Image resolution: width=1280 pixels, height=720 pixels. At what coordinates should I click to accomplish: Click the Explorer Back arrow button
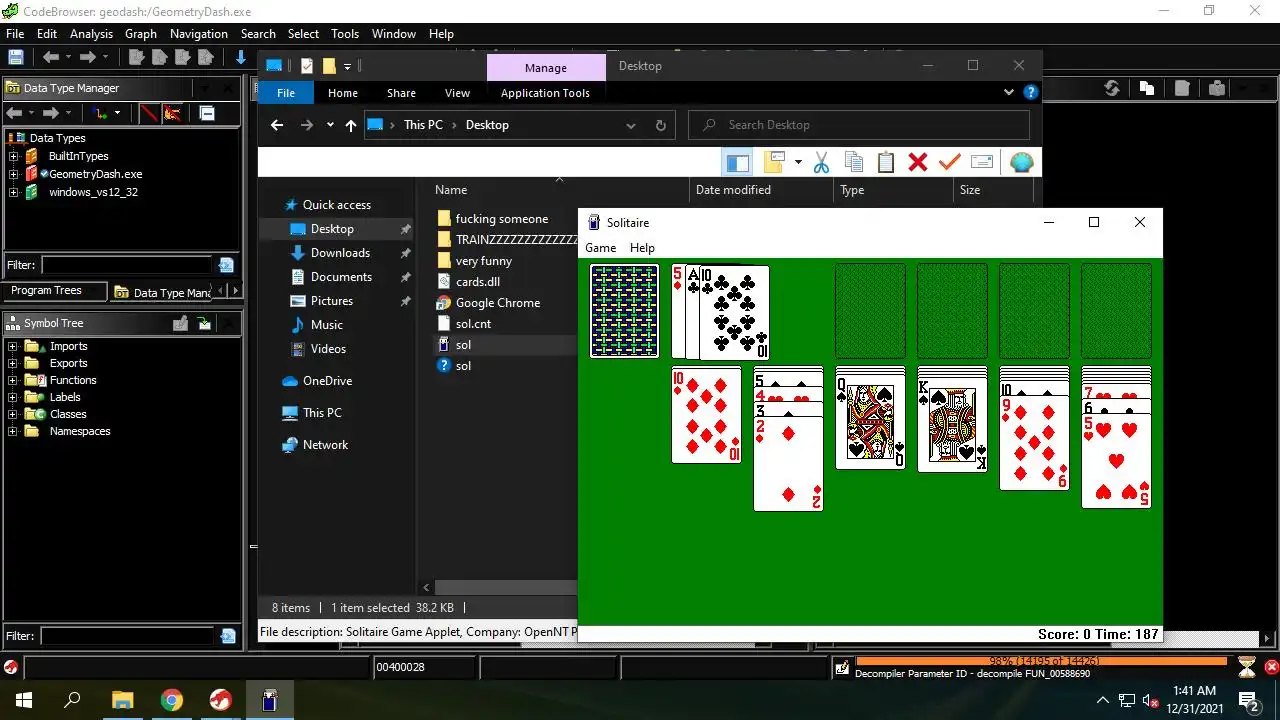pyautogui.click(x=277, y=125)
